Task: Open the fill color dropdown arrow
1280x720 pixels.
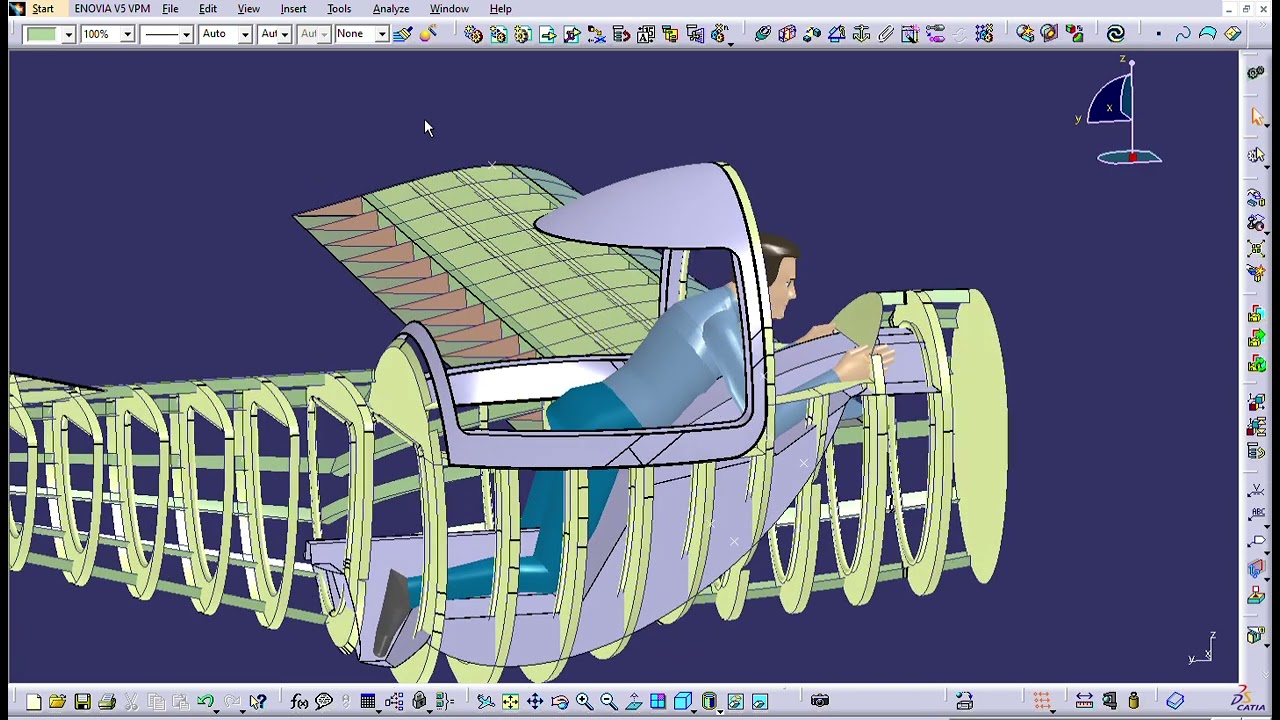Action: click(68, 34)
